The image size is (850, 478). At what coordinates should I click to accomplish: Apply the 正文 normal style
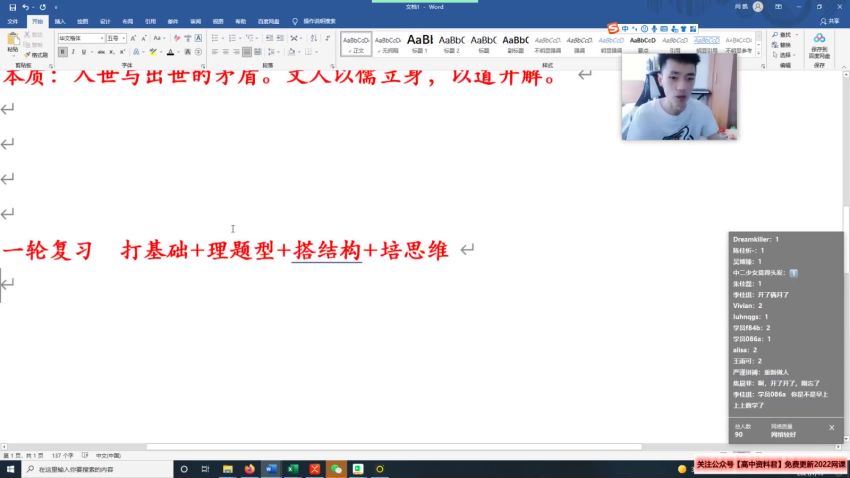(356, 43)
